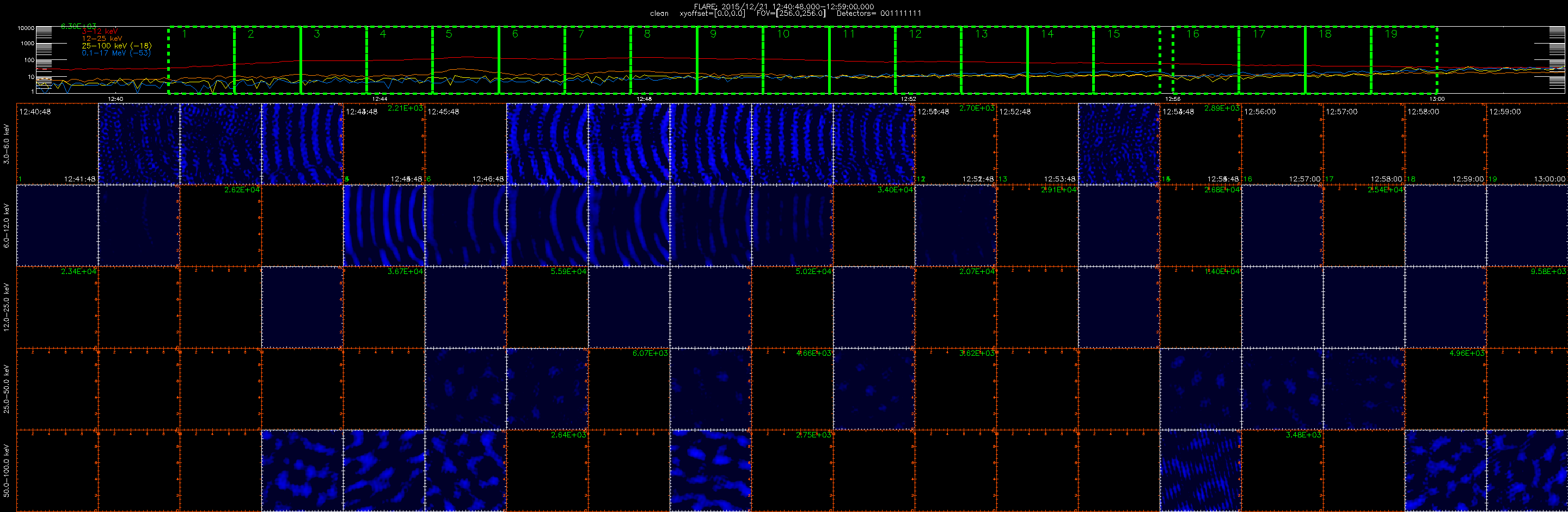Open the striped 50-100 keV image for interval 15
This screenshot has height=512, width=1568.
(1200, 471)
